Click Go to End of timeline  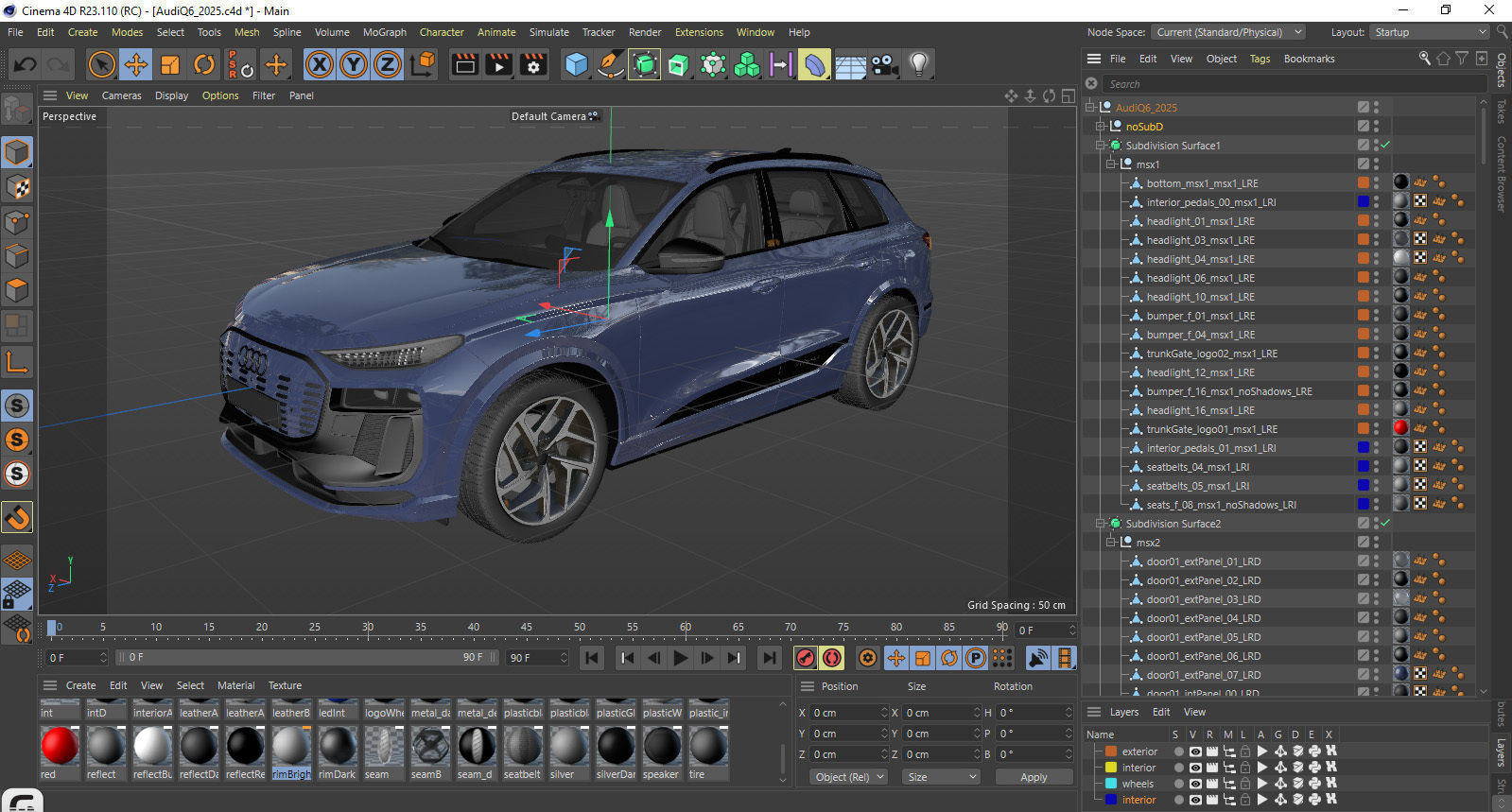770,658
